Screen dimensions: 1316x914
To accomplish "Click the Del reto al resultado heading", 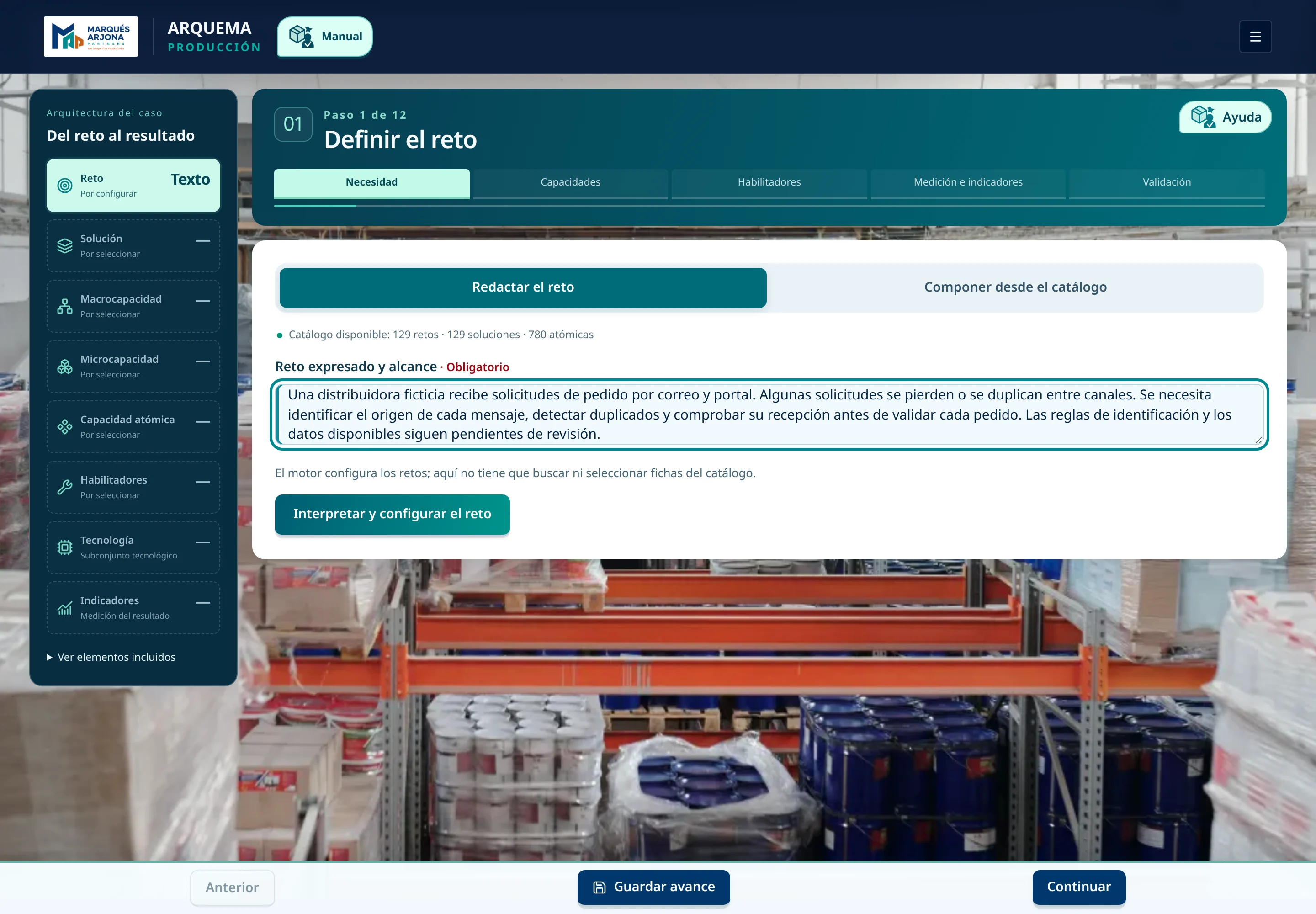I will [121, 136].
